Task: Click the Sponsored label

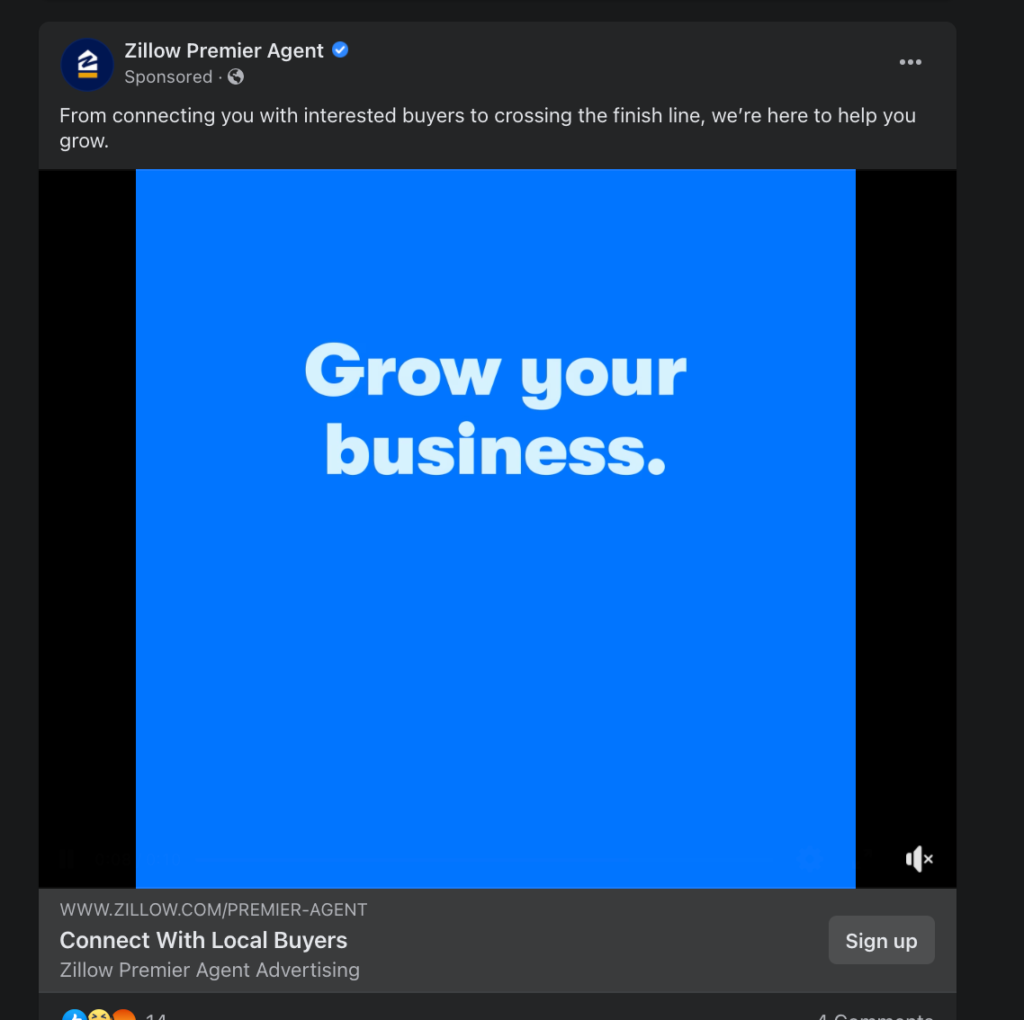Action: 168,77
